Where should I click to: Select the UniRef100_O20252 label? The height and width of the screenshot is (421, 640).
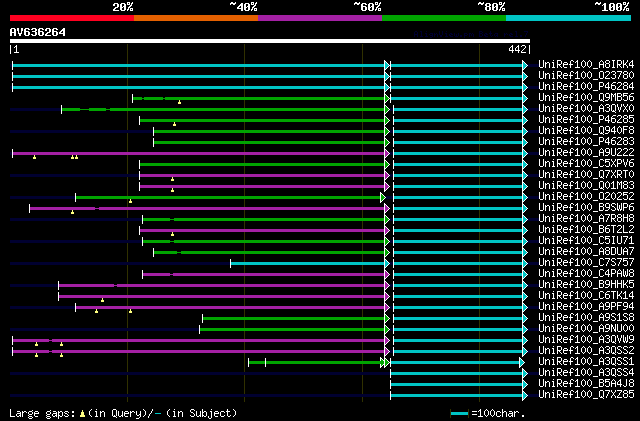tap(586, 197)
